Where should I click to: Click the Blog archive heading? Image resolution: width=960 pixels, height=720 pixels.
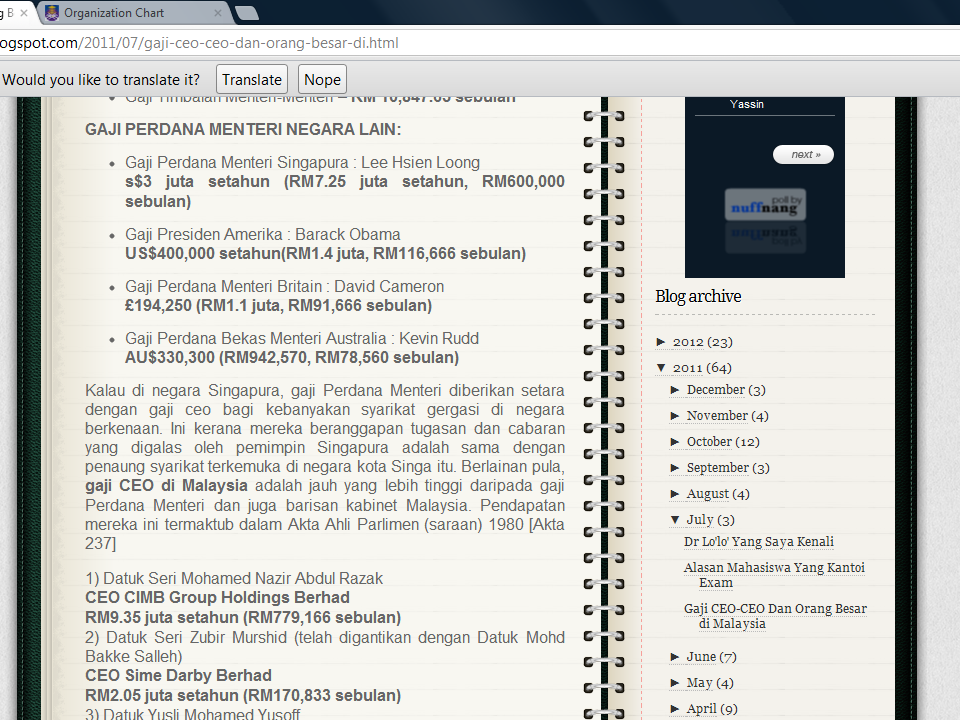tap(698, 296)
